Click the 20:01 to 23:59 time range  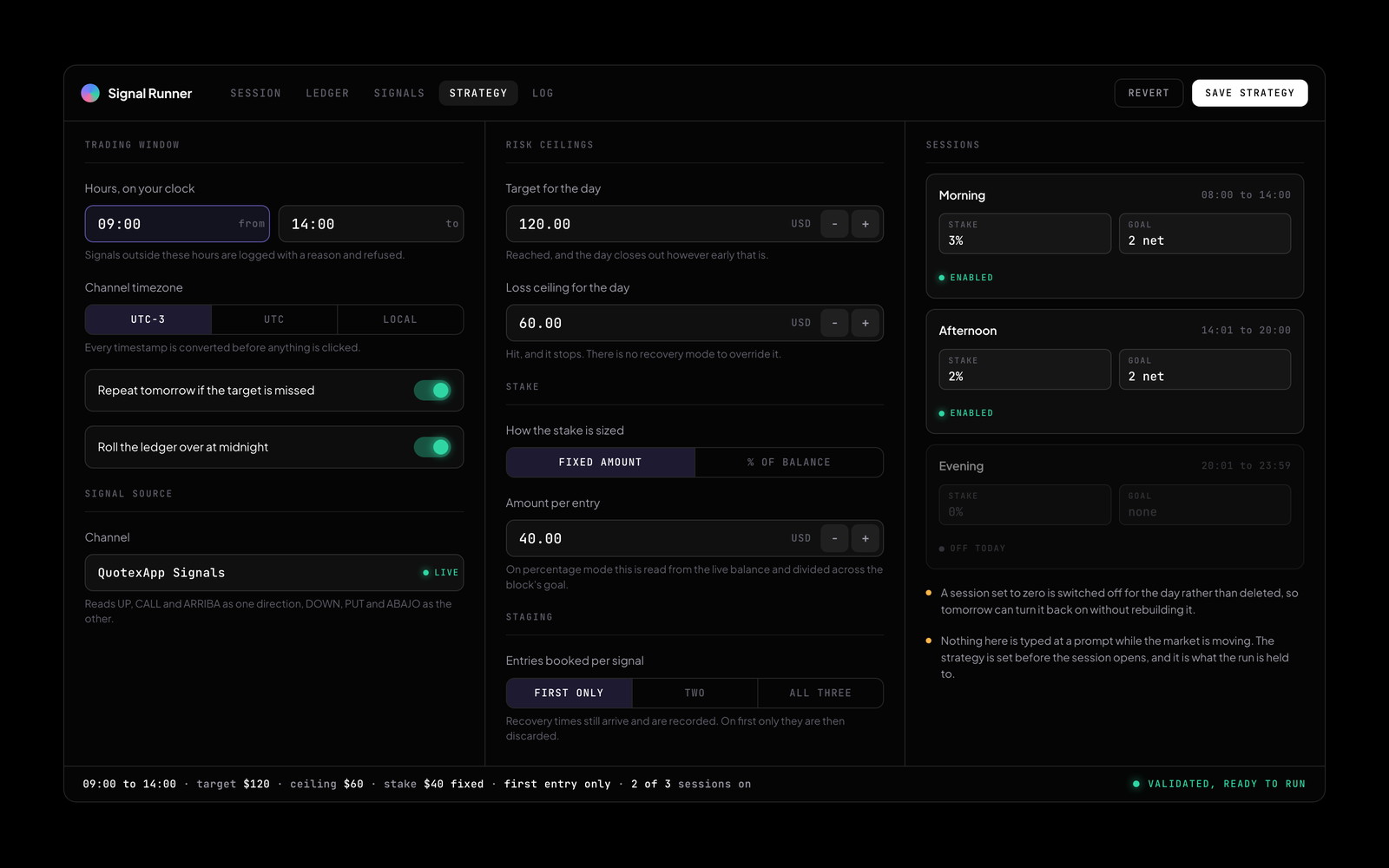point(1246,466)
